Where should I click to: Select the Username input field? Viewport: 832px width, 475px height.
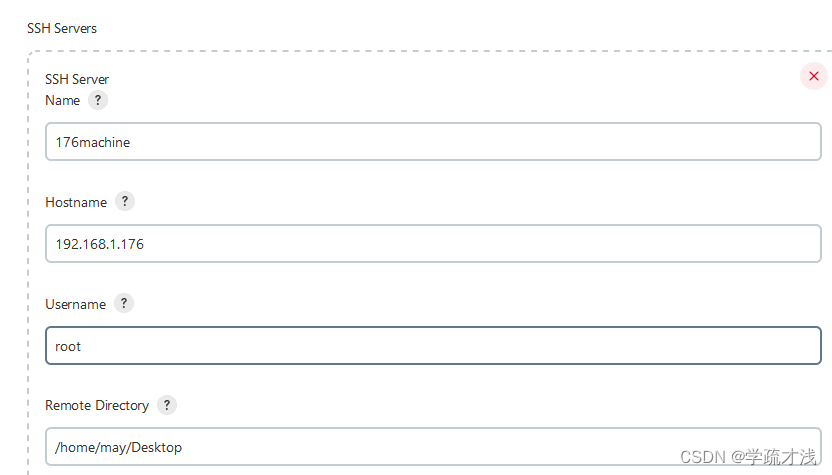[x=433, y=346]
